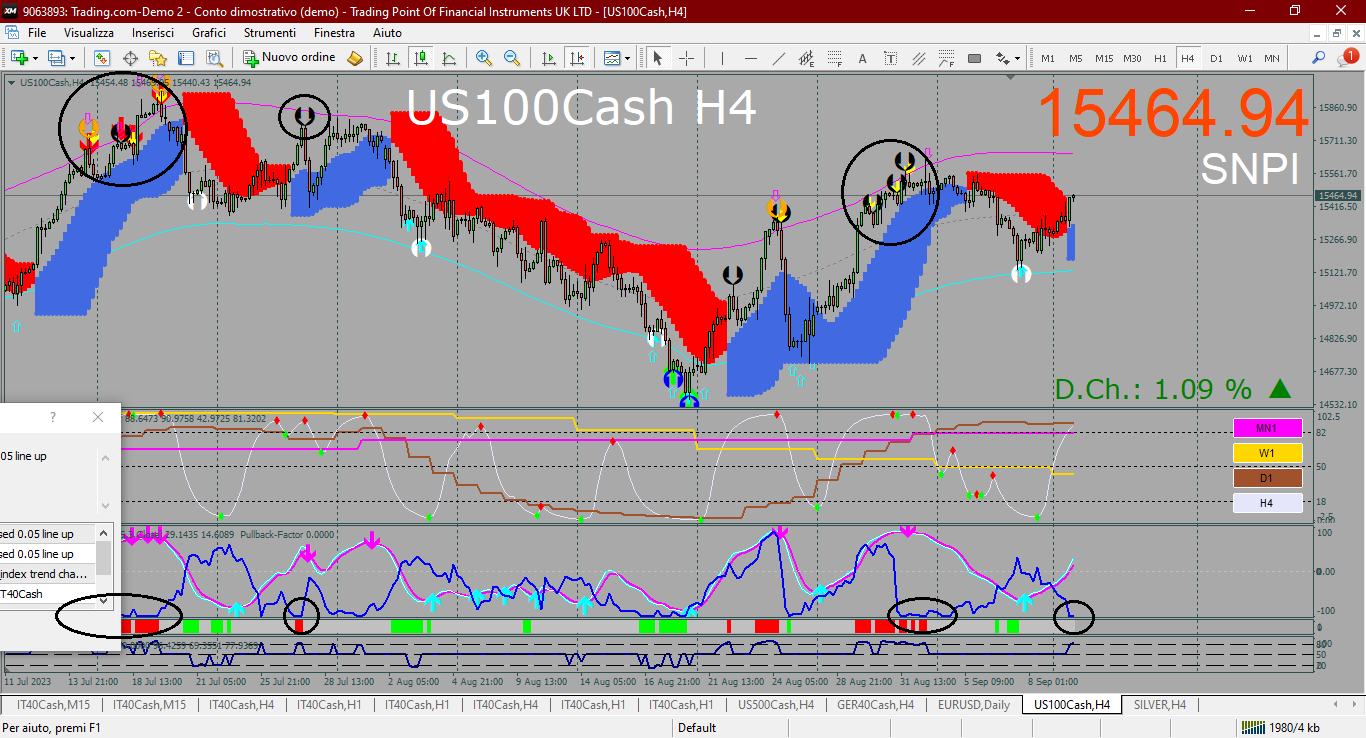The height and width of the screenshot is (738, 1366).
Task: Toggle chart shift from right border
Action: click(x=576, y=58)
